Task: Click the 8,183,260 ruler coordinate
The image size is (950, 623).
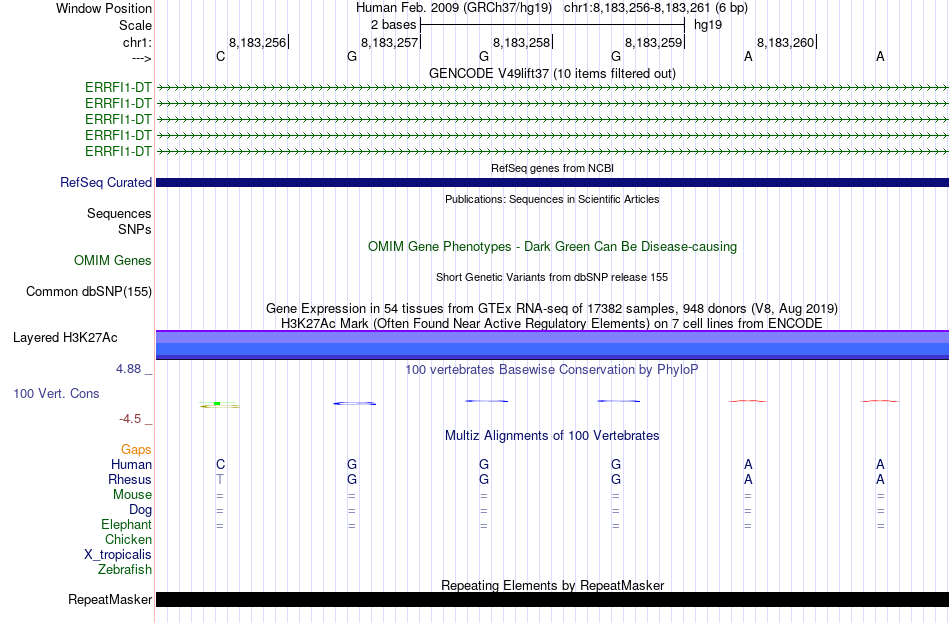Action: (786, 42)
